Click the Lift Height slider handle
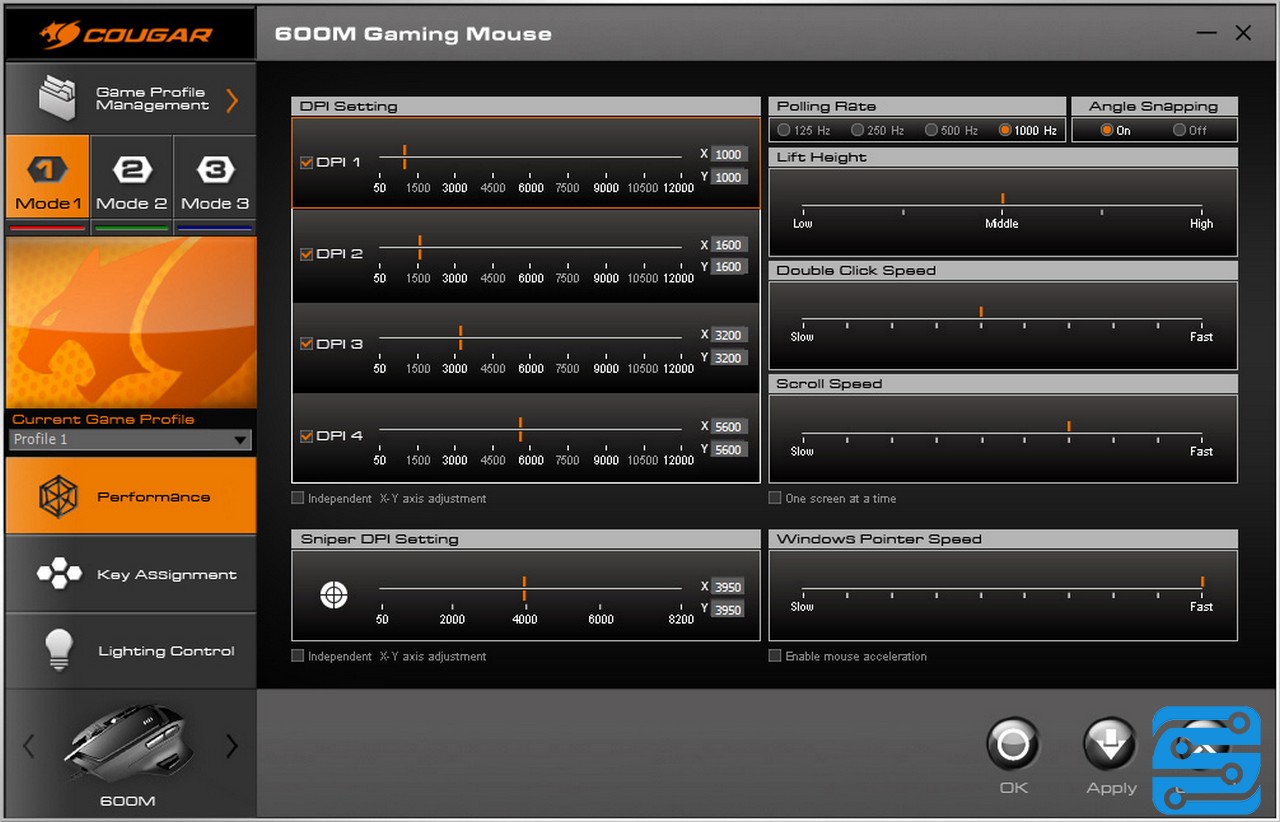 (x=1002, y=199)
